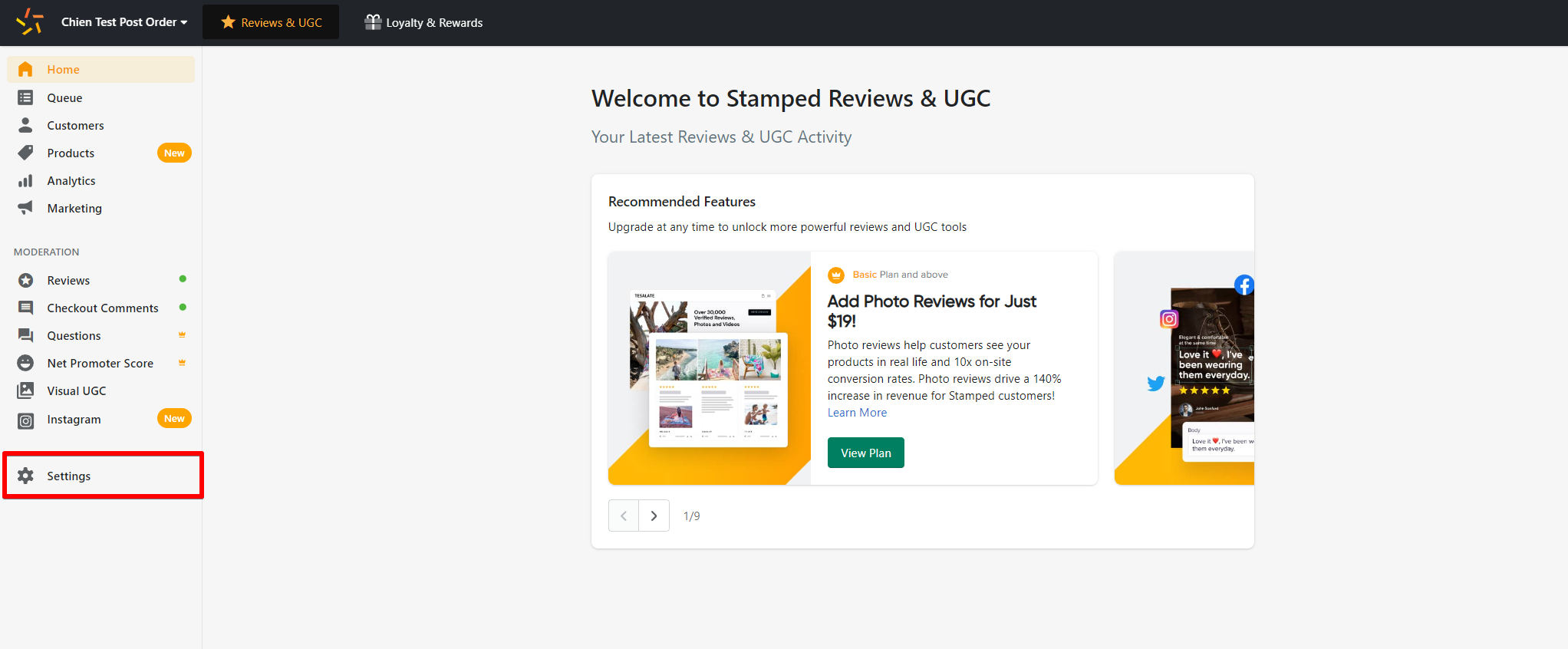Click the Twitter bird icon on second card
This screenshot has width=1568, height=649.
point(1156,384)
